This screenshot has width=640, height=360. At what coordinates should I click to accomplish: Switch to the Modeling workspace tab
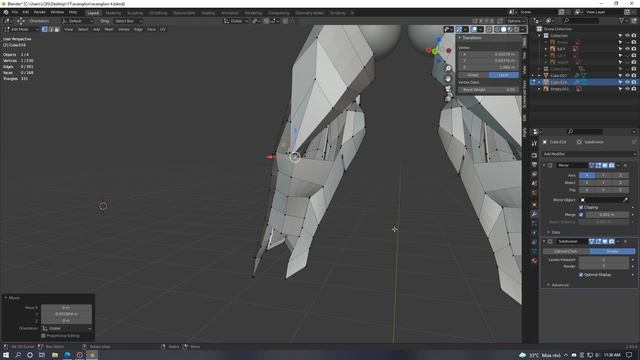pos(113,13)
